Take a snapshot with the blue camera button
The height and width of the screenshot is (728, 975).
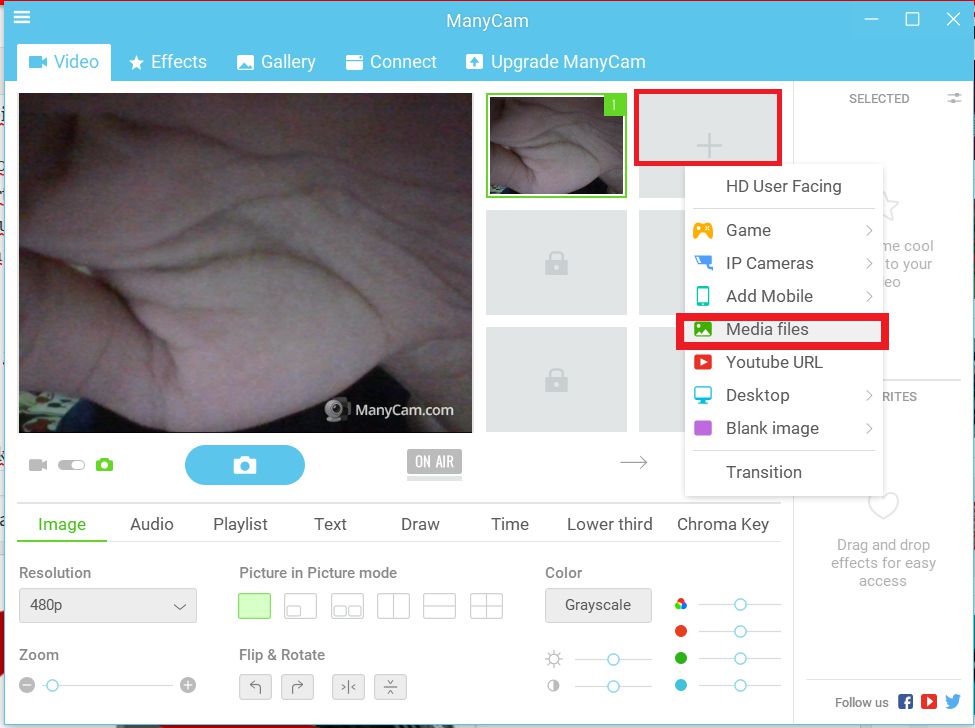pyautogui.click(x=245, y=465)
